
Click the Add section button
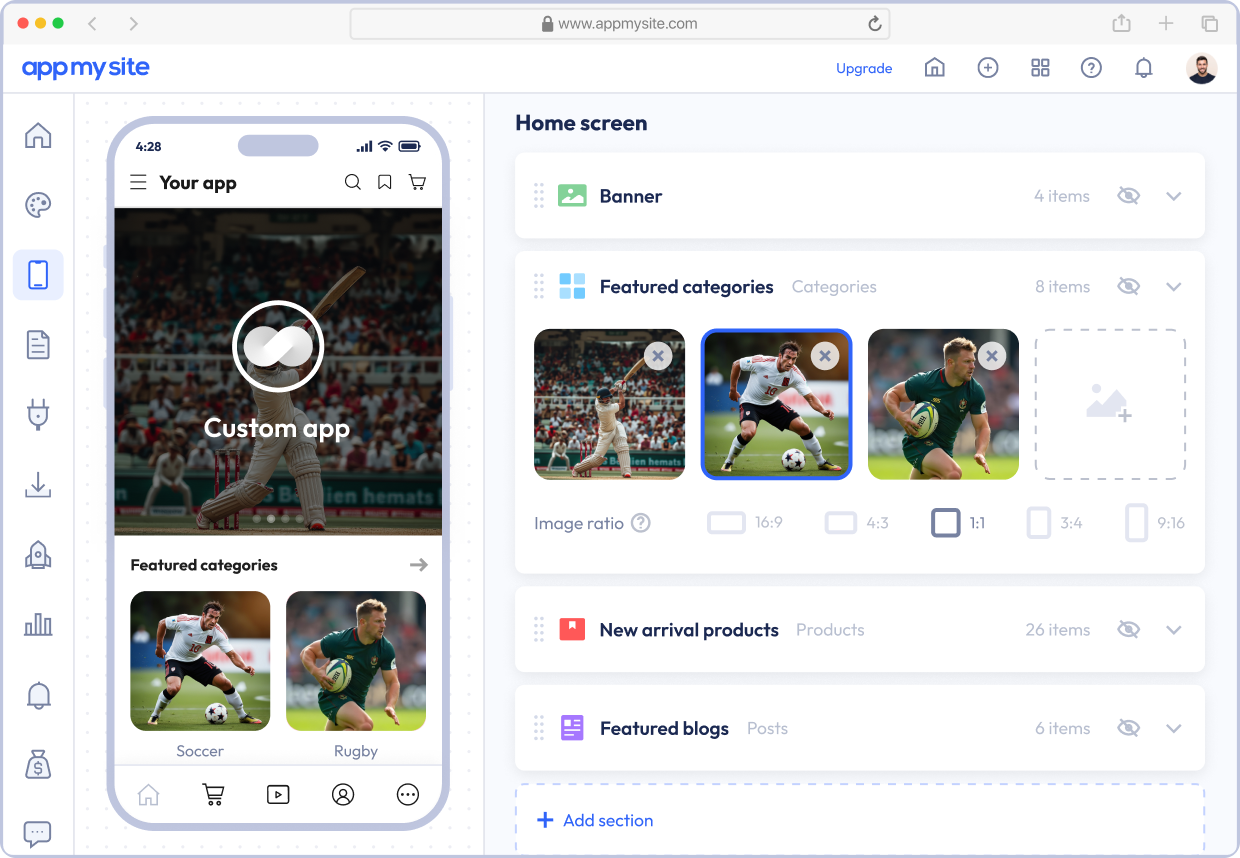click(595, 820)
